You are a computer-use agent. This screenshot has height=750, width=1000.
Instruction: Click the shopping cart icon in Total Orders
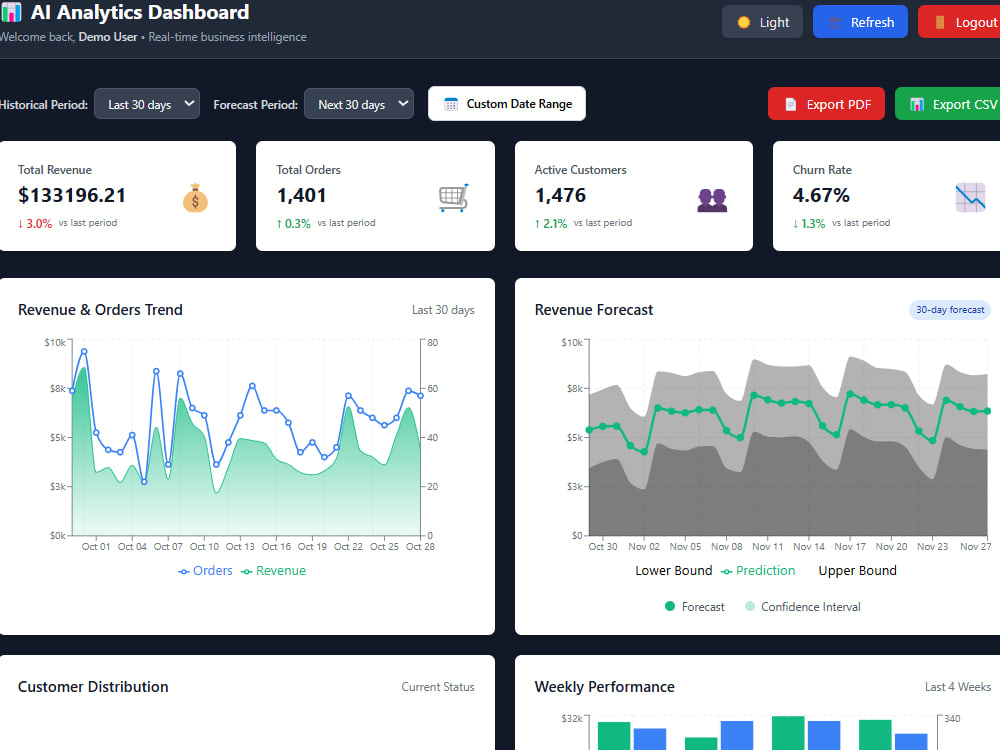(x=454, y=198)
